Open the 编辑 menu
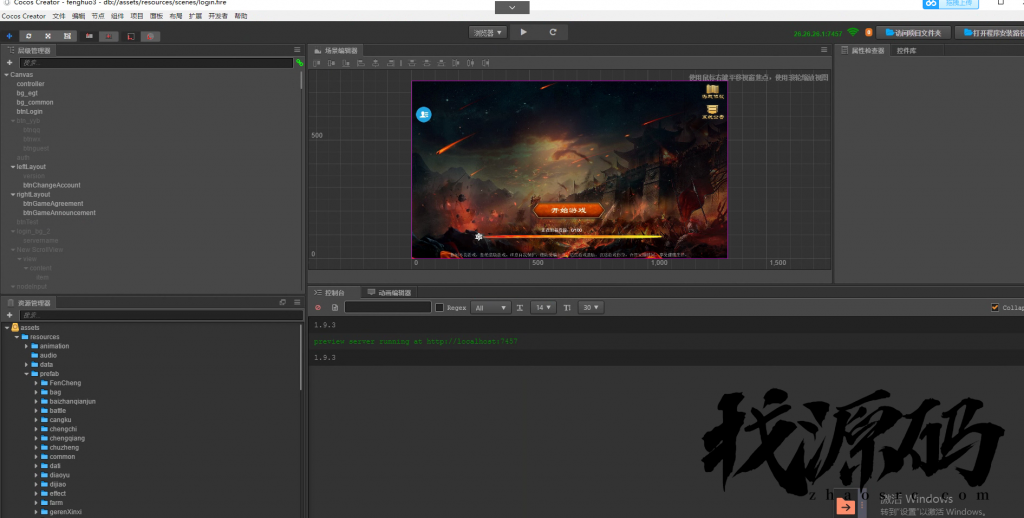This screenshot has height=518, width=1024. point(78,16)
